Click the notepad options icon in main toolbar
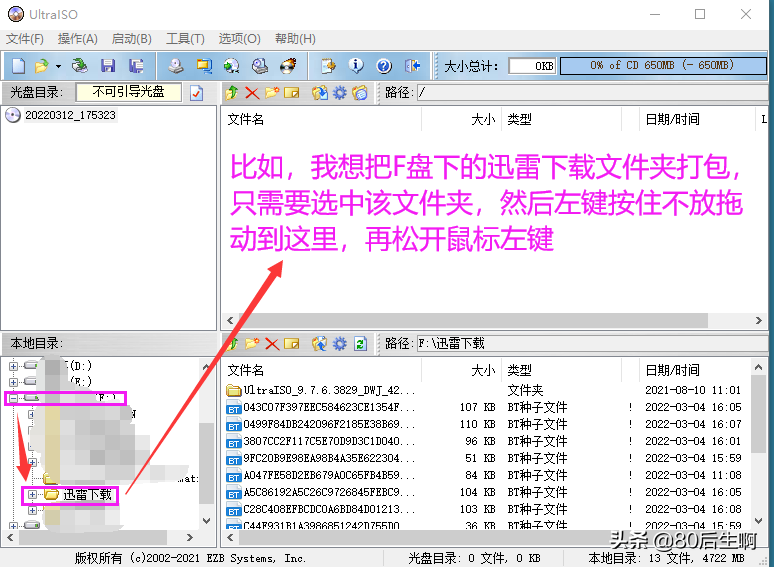The image size is (774, 567). [328, 66]
